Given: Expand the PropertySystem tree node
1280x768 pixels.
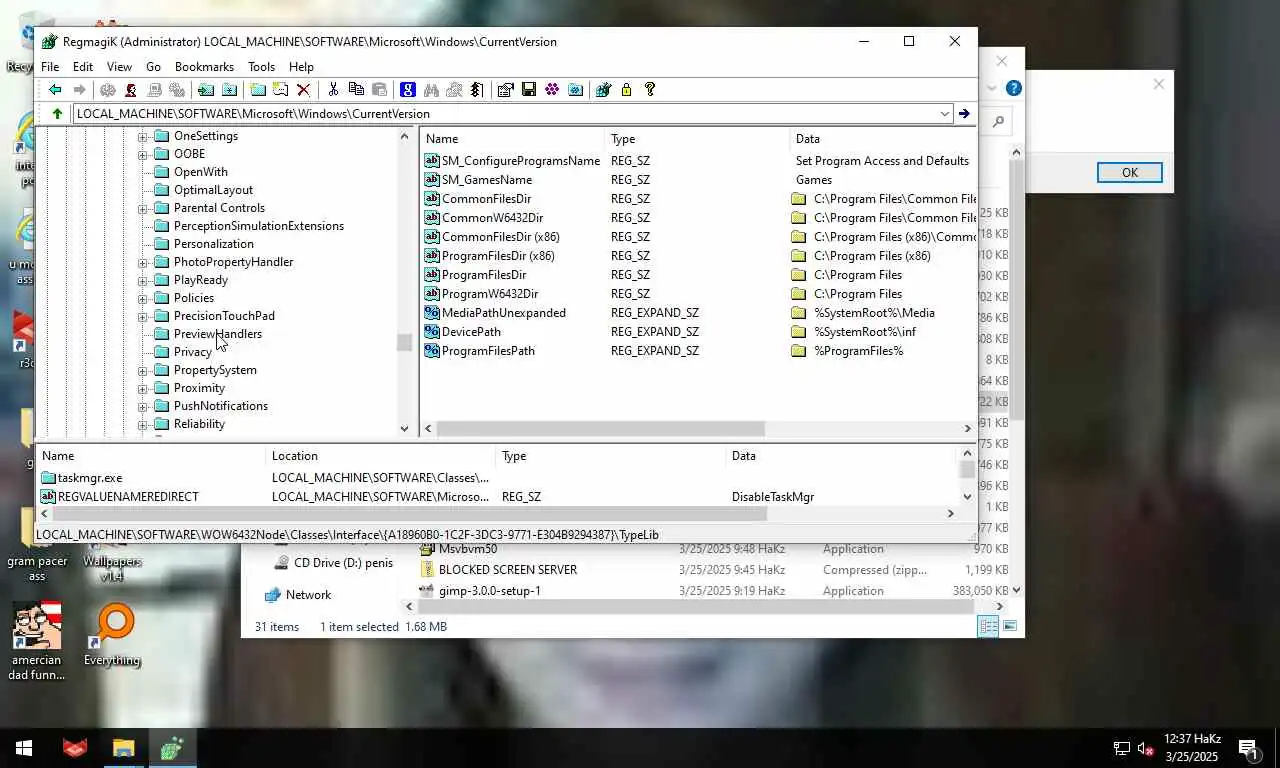Looking at the screenshot, I should [x=142, y=370].
